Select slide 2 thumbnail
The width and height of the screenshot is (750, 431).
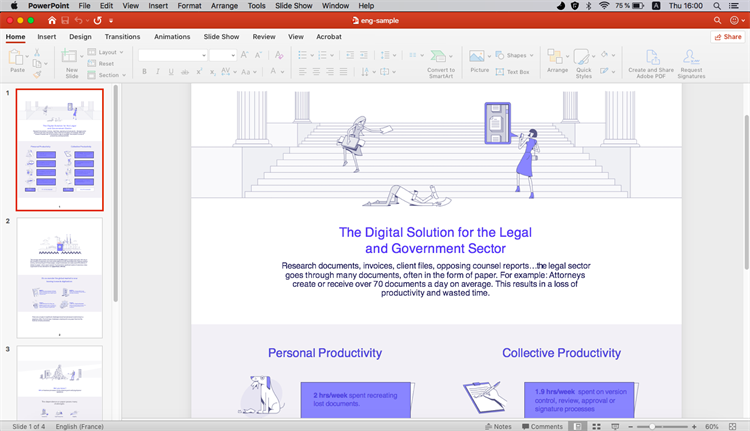point(59,278)
